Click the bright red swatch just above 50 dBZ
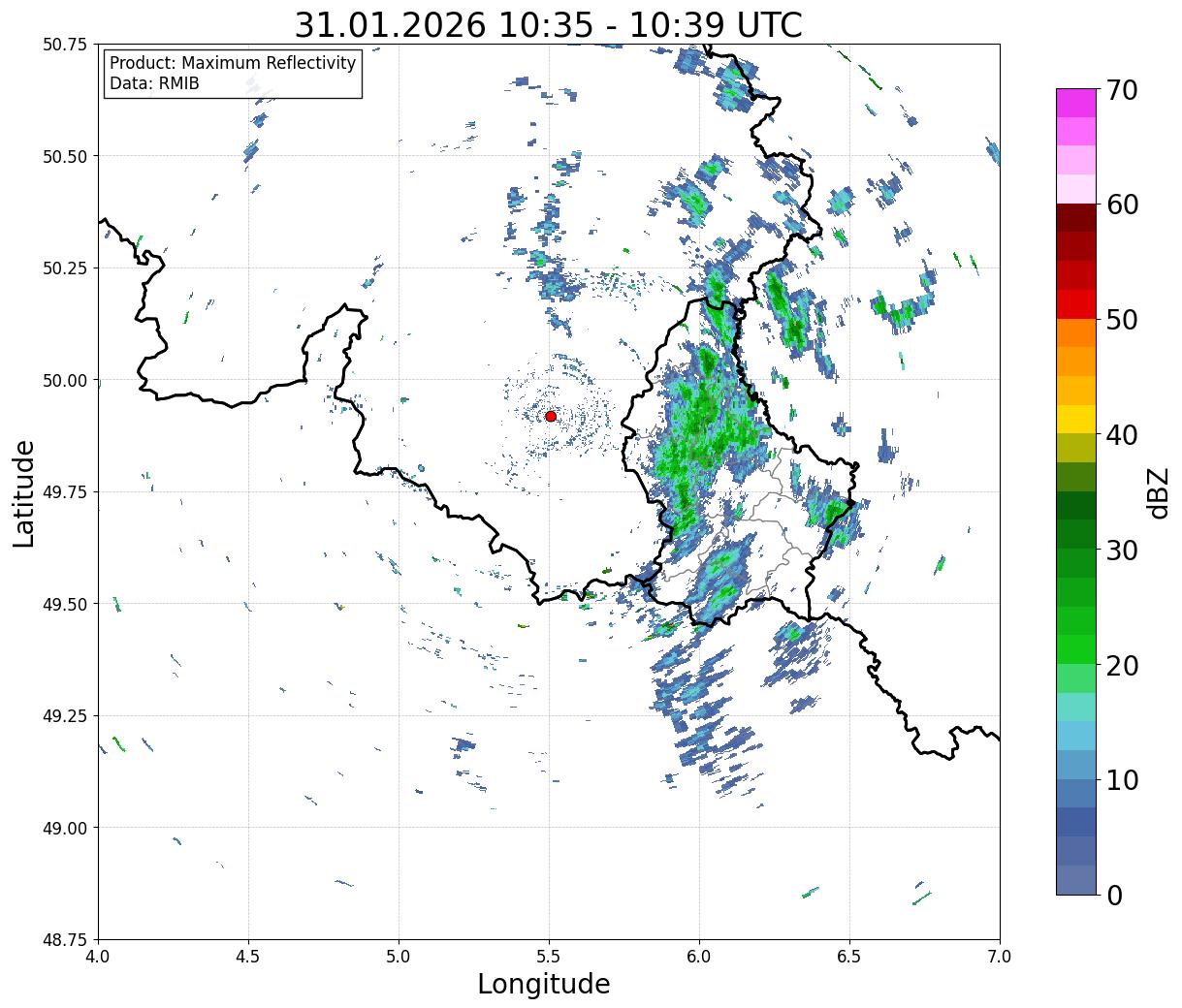The height and width of the screenshot is (1008, 1182). coord(1076,304)
